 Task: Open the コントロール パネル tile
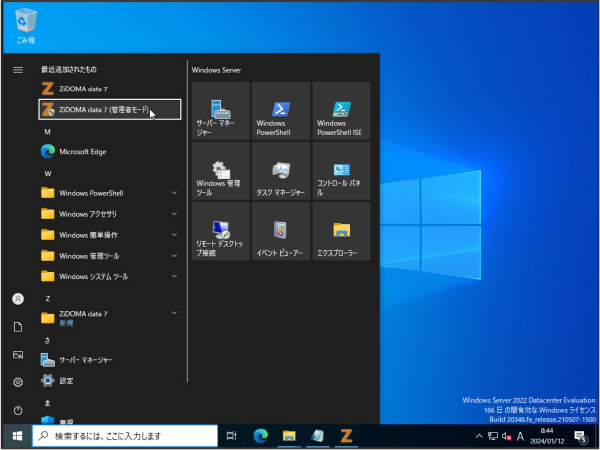click(x=341, y=171)
